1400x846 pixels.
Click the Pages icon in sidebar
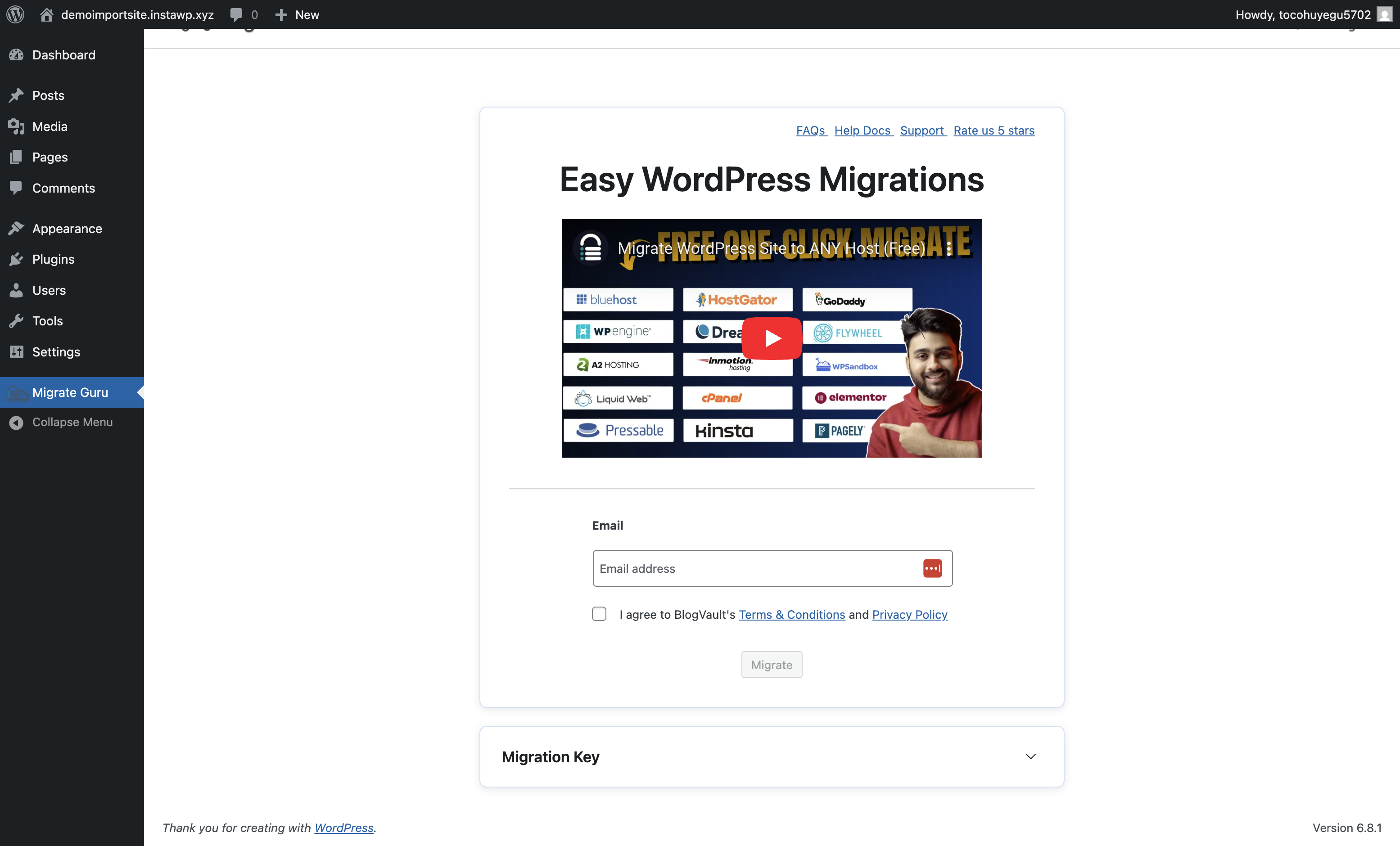(17, 157)
